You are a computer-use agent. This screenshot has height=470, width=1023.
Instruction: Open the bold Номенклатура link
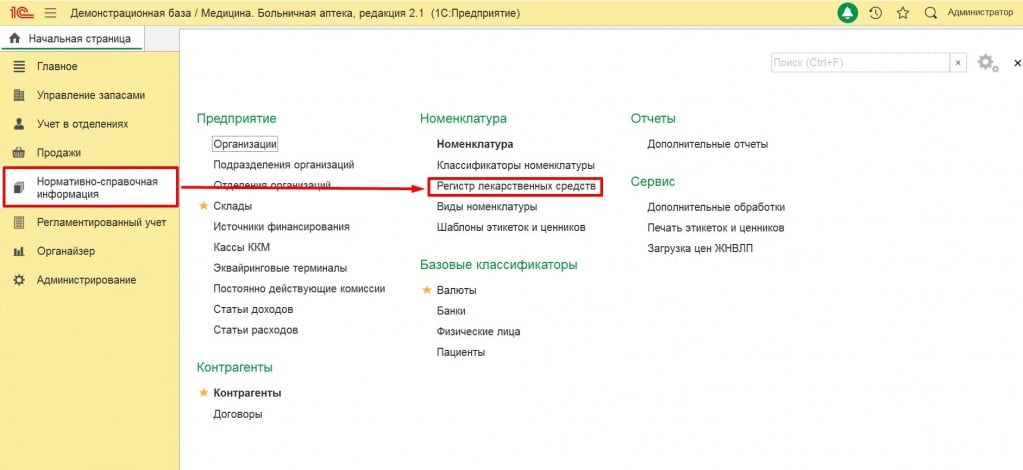(475, 144)
